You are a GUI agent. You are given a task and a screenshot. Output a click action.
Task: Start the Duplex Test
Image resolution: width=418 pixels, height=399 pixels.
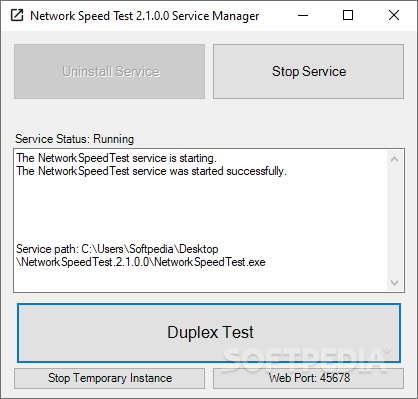(209, 333)
